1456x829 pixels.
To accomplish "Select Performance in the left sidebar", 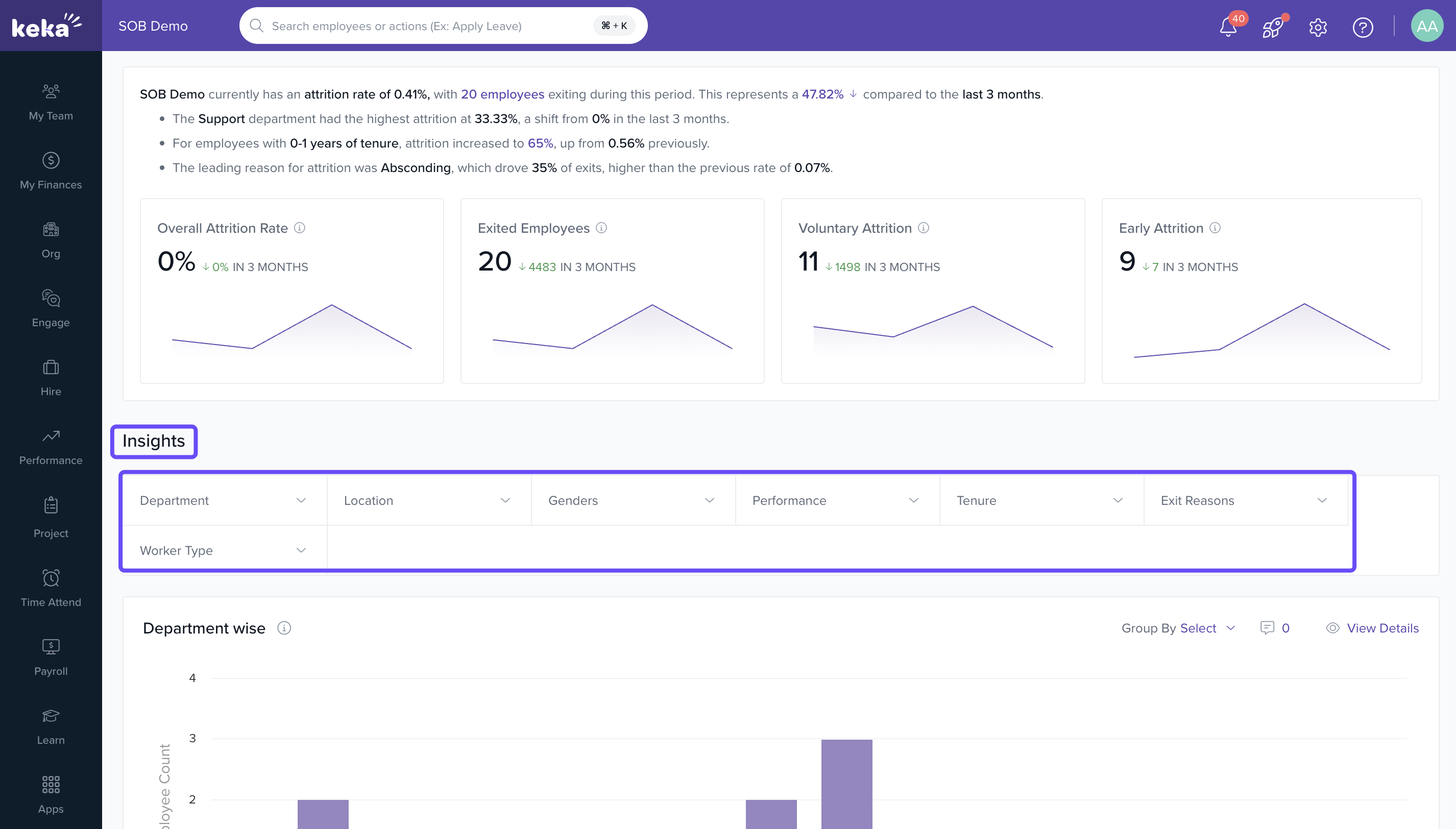I will (51, 446).
